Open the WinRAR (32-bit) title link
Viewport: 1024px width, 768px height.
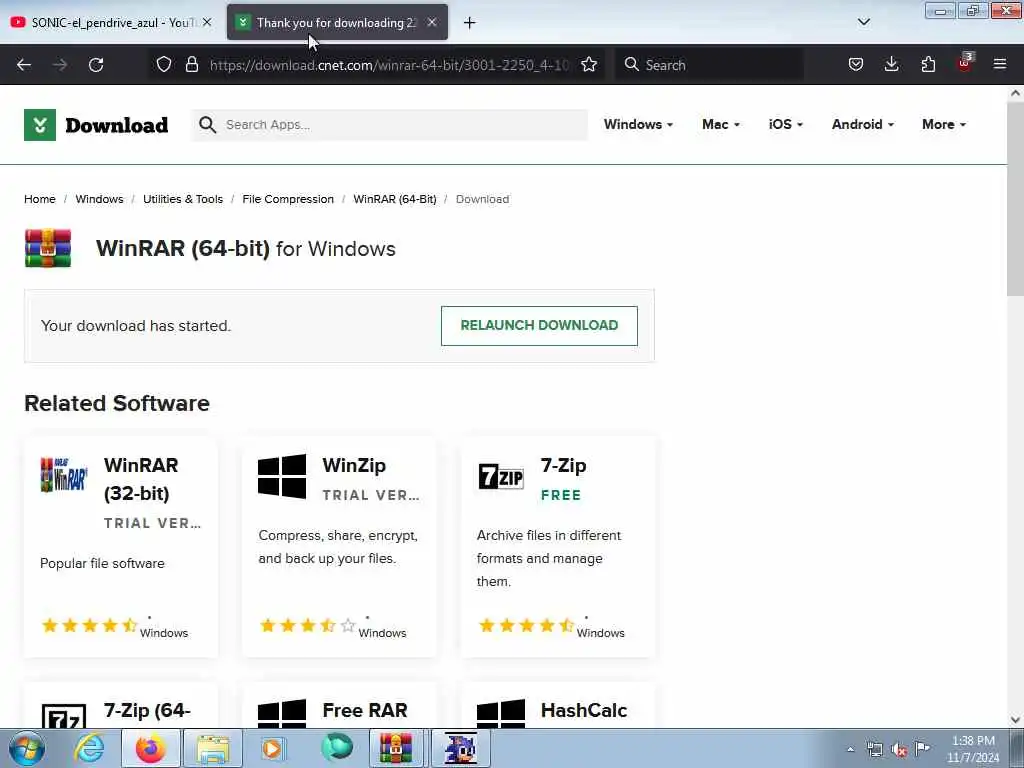pos(141,479)
